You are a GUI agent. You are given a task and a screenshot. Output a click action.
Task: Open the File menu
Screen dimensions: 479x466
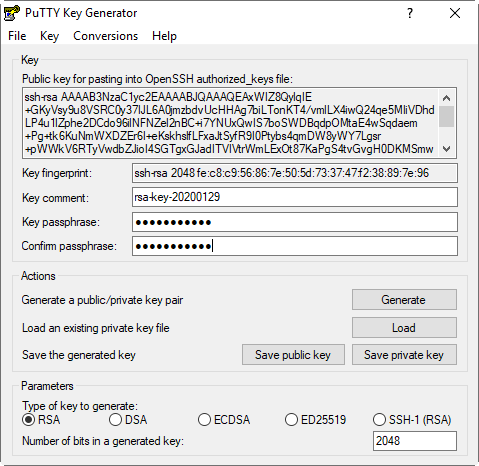(x=17, y=36)
